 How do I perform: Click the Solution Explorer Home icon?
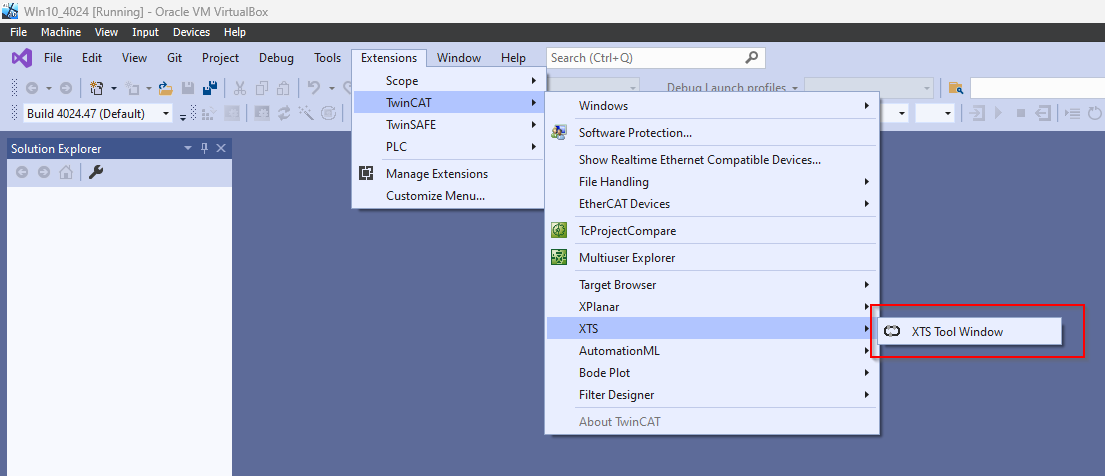66,172
